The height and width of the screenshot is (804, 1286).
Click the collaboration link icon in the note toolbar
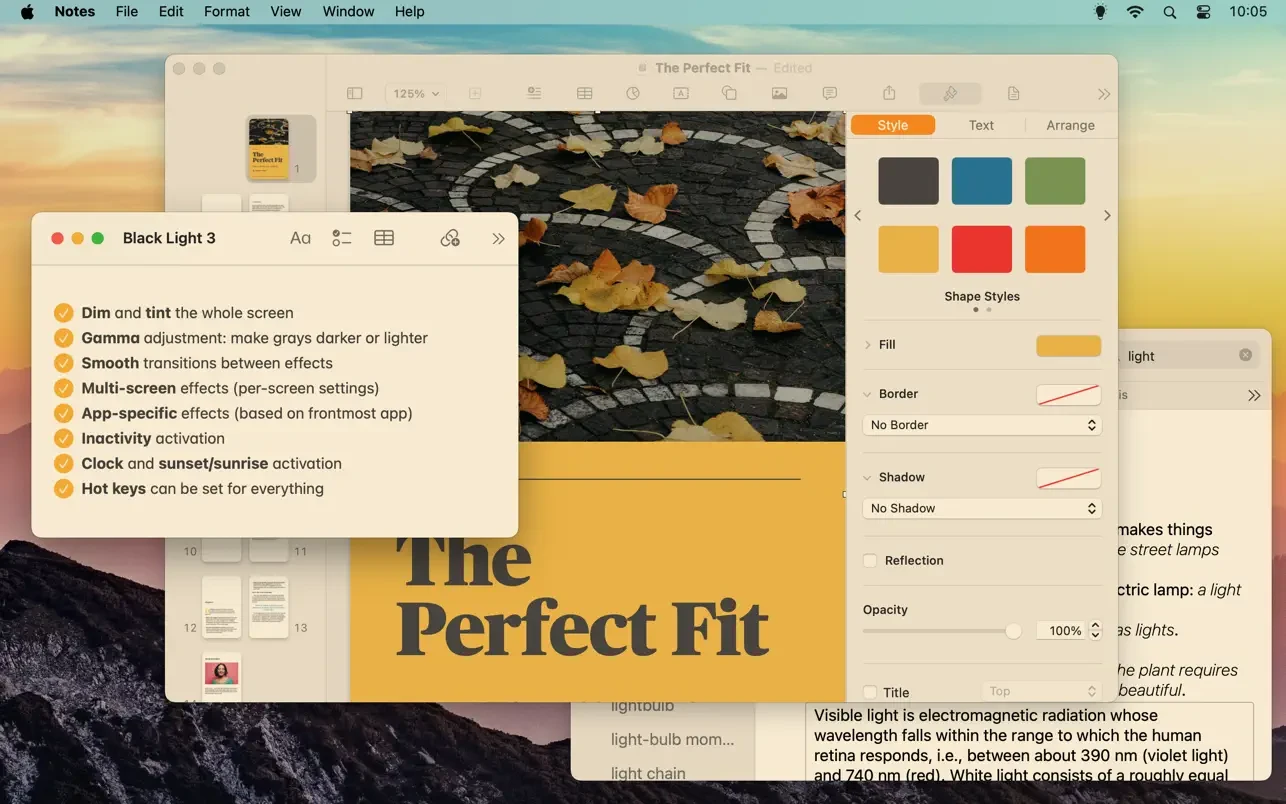tap(450, 238)
